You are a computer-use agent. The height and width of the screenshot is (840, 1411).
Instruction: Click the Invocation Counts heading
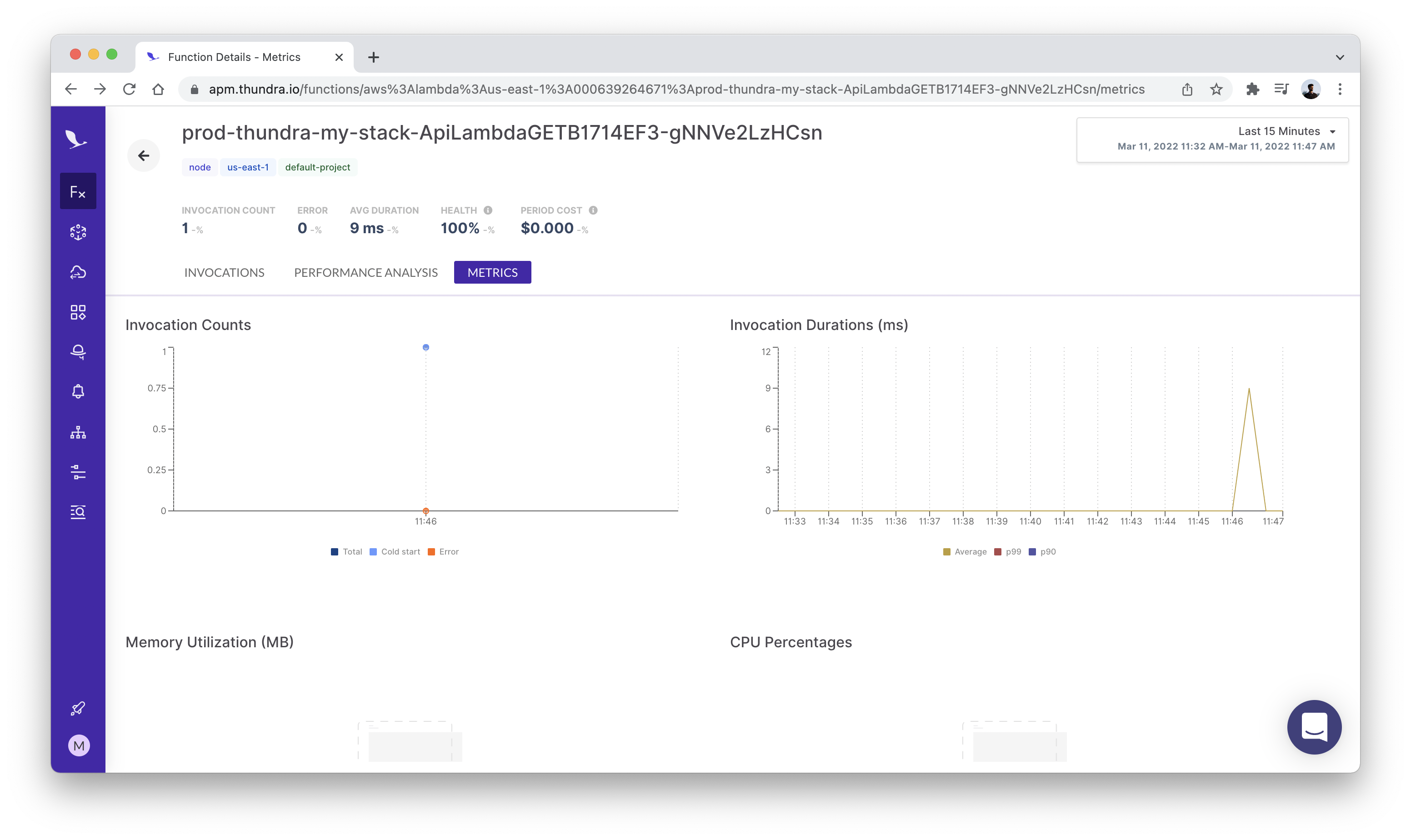188,325
